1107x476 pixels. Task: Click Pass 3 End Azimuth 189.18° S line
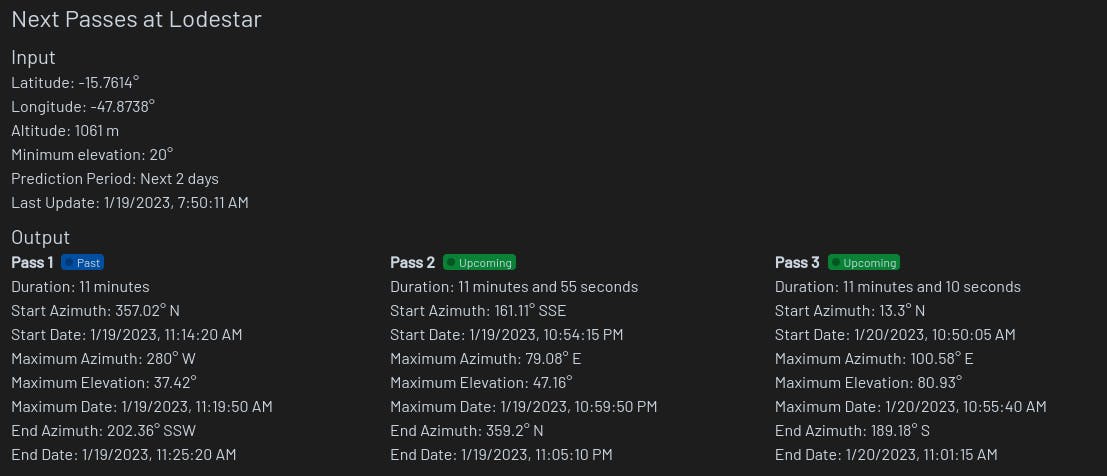[x=852, y=430]
